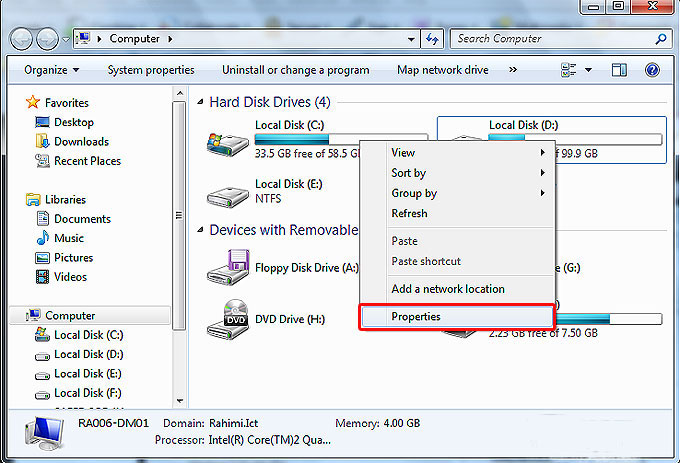Click the Change your view icon
The height and width of the screenshot is (463, 680).
(570, 70)
